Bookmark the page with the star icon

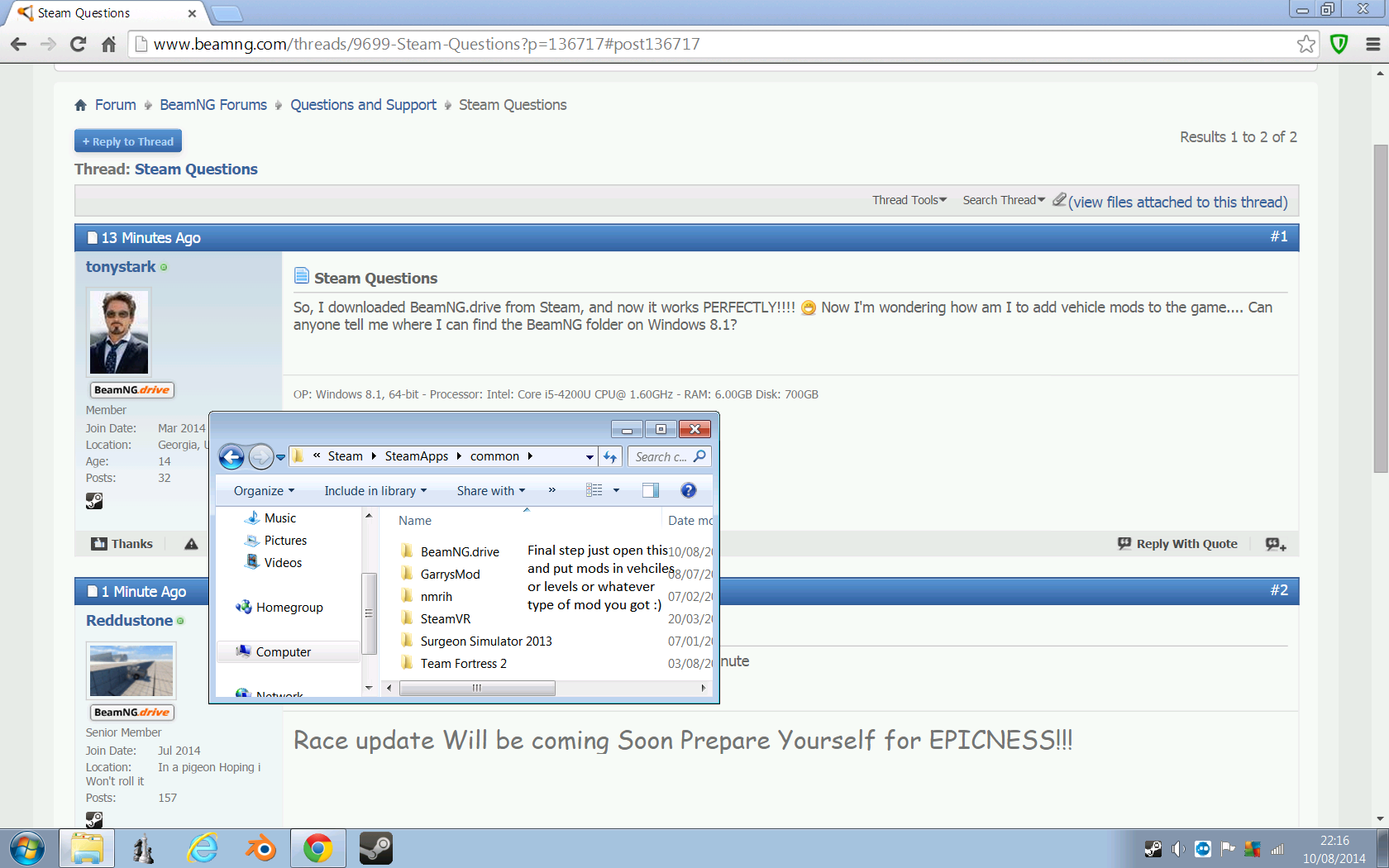click(1306, 44)
